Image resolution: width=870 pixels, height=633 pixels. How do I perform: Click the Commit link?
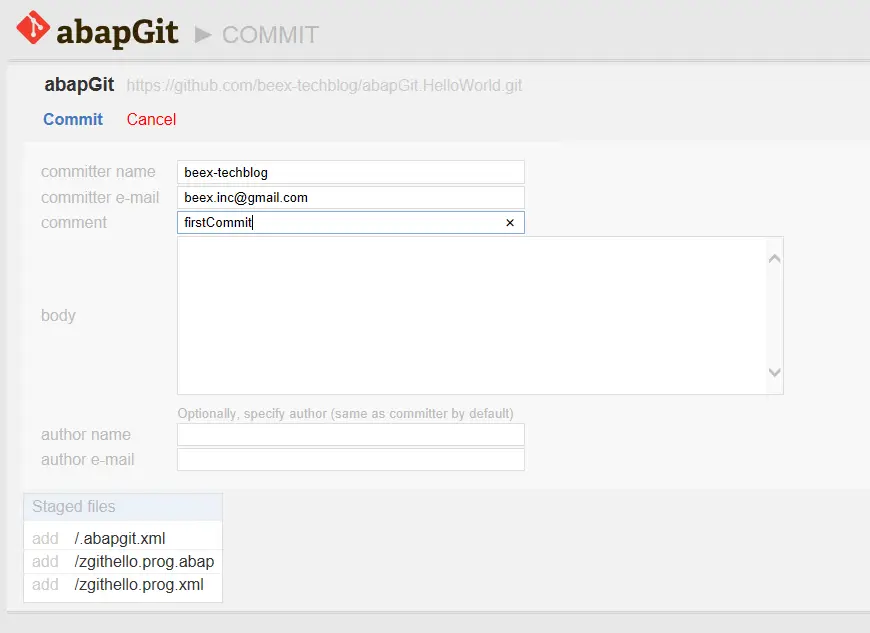73,119
